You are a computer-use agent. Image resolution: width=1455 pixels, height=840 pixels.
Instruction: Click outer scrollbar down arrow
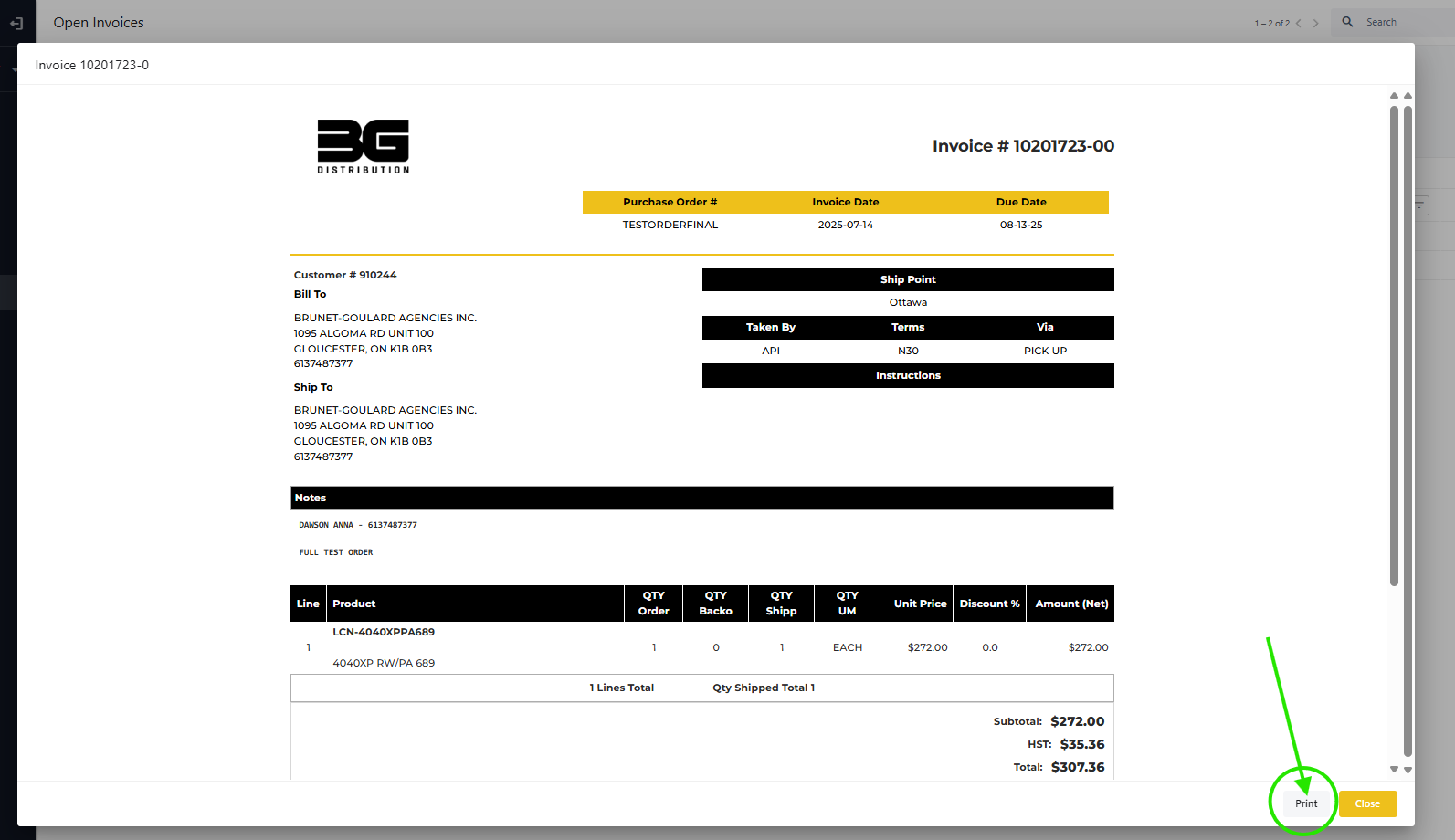coord(1408,770)
